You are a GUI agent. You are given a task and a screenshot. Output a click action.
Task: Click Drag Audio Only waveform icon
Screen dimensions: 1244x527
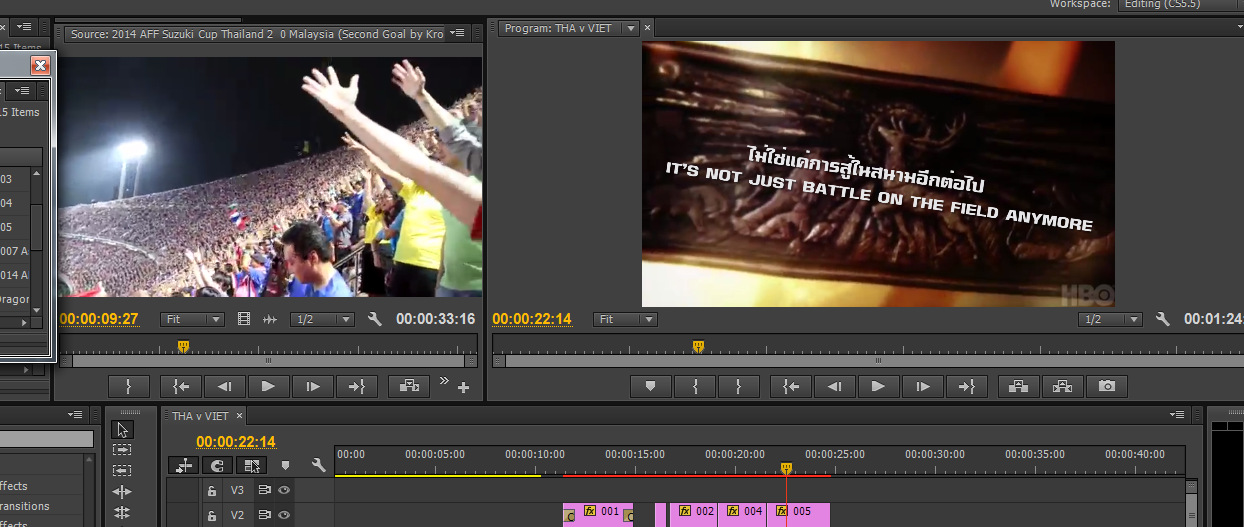pos(269,320)
